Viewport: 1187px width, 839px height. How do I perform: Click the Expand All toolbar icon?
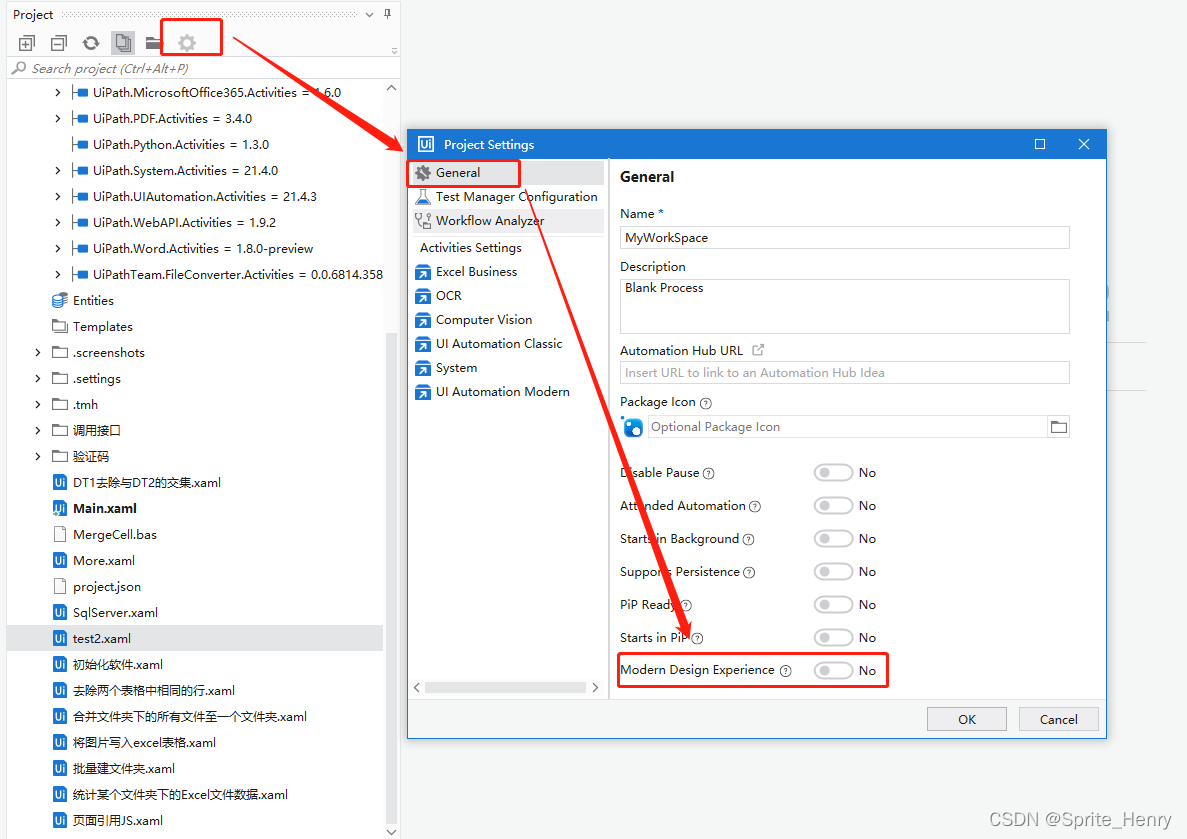click(x=26, y=43)
